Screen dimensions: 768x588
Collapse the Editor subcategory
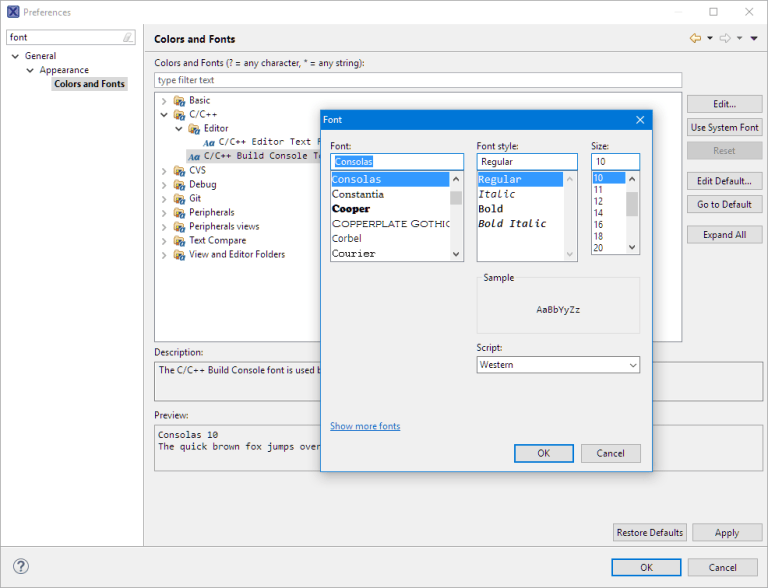pos(179,129)
